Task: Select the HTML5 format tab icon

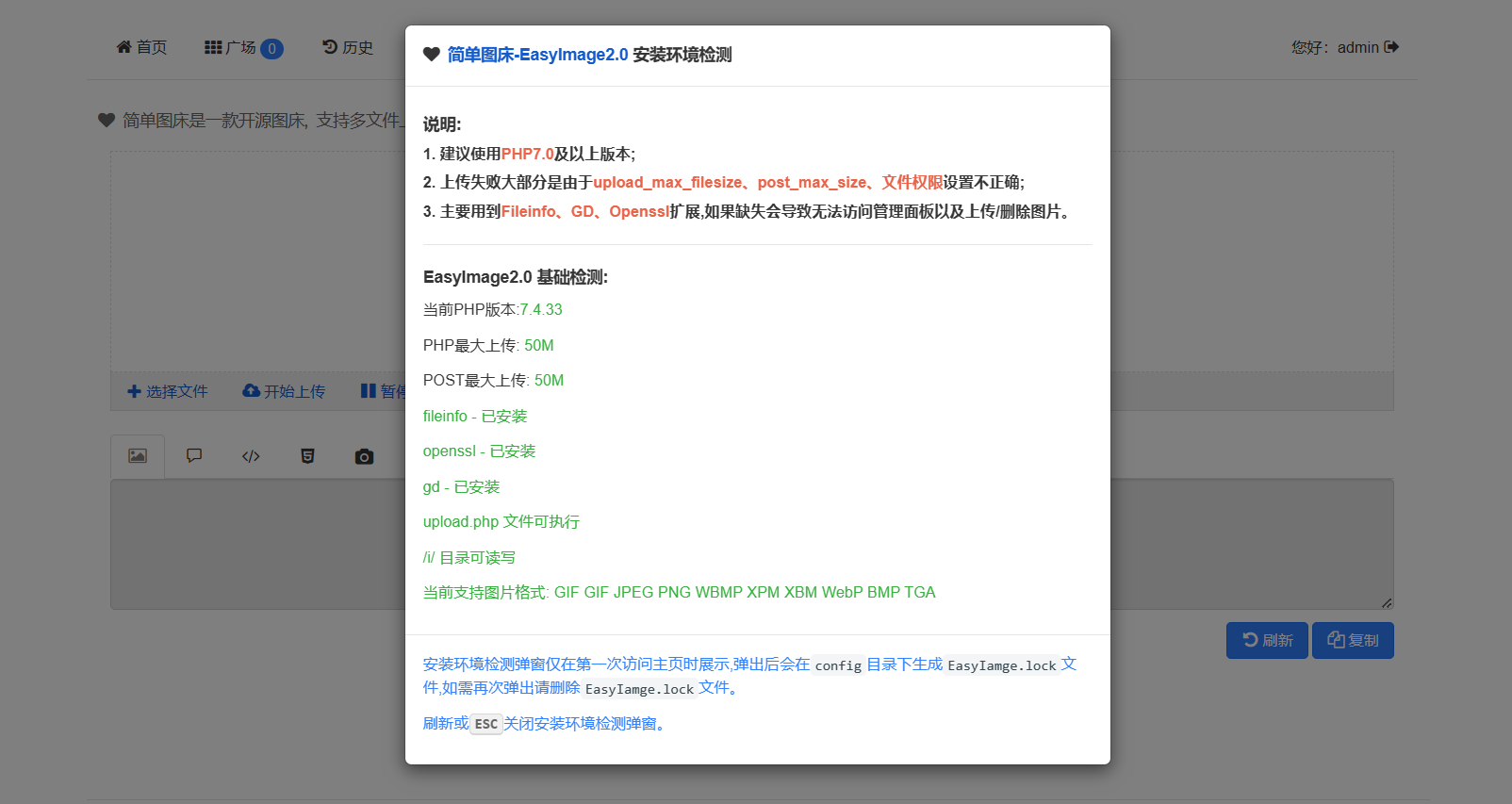Action: pyautogui.click(x=307, y=456)
